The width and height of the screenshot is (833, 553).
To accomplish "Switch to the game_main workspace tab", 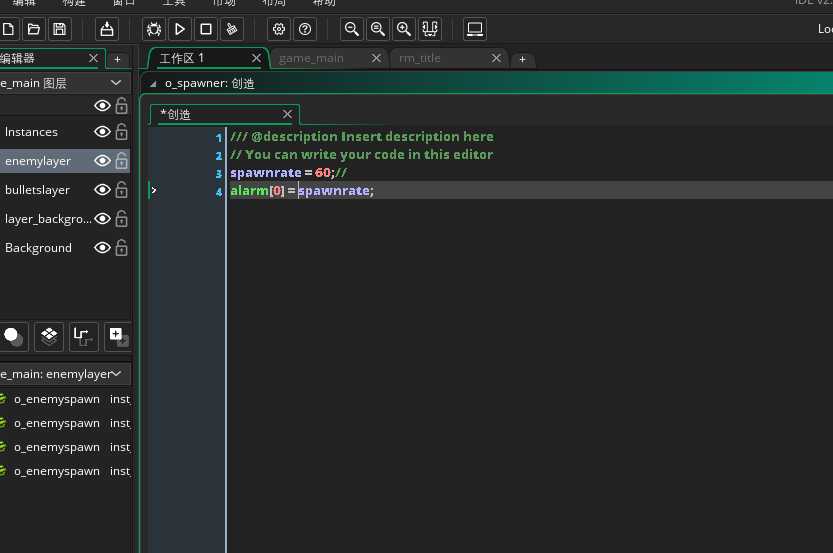I will (x=311, y=58).
